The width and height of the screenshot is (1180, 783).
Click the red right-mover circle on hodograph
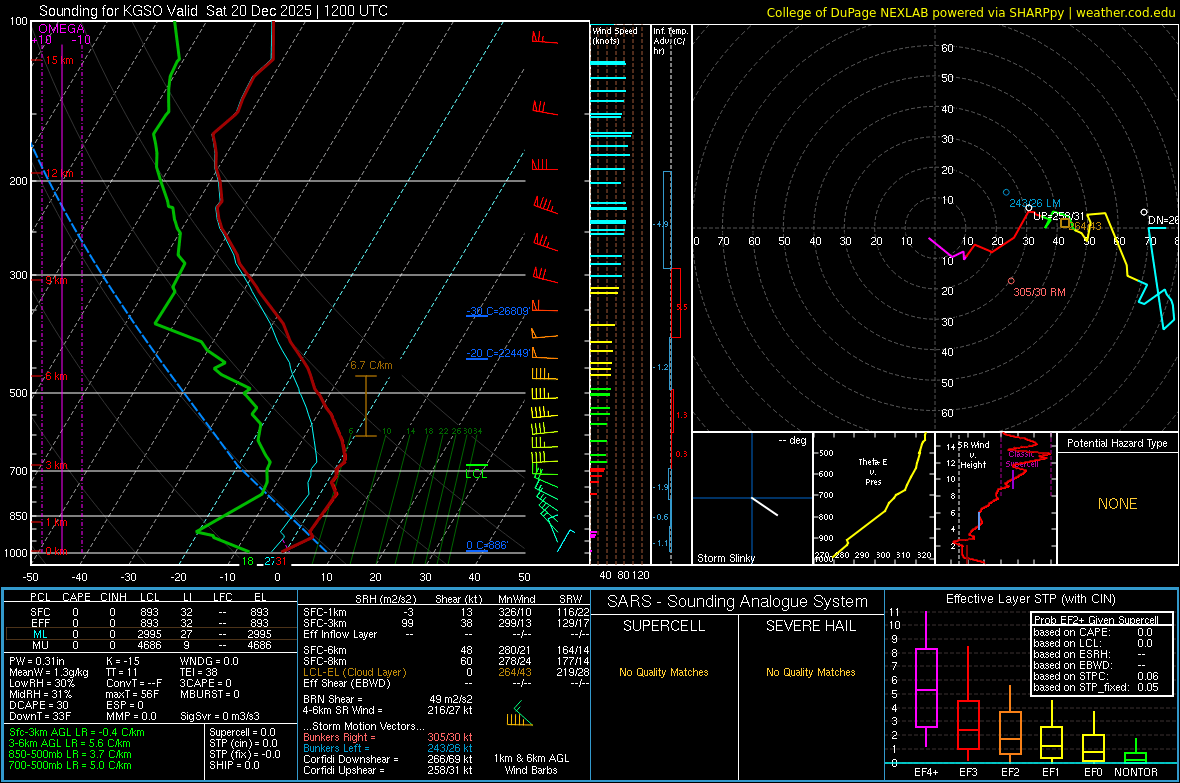pyautogui.click(x=1011, y=281)
